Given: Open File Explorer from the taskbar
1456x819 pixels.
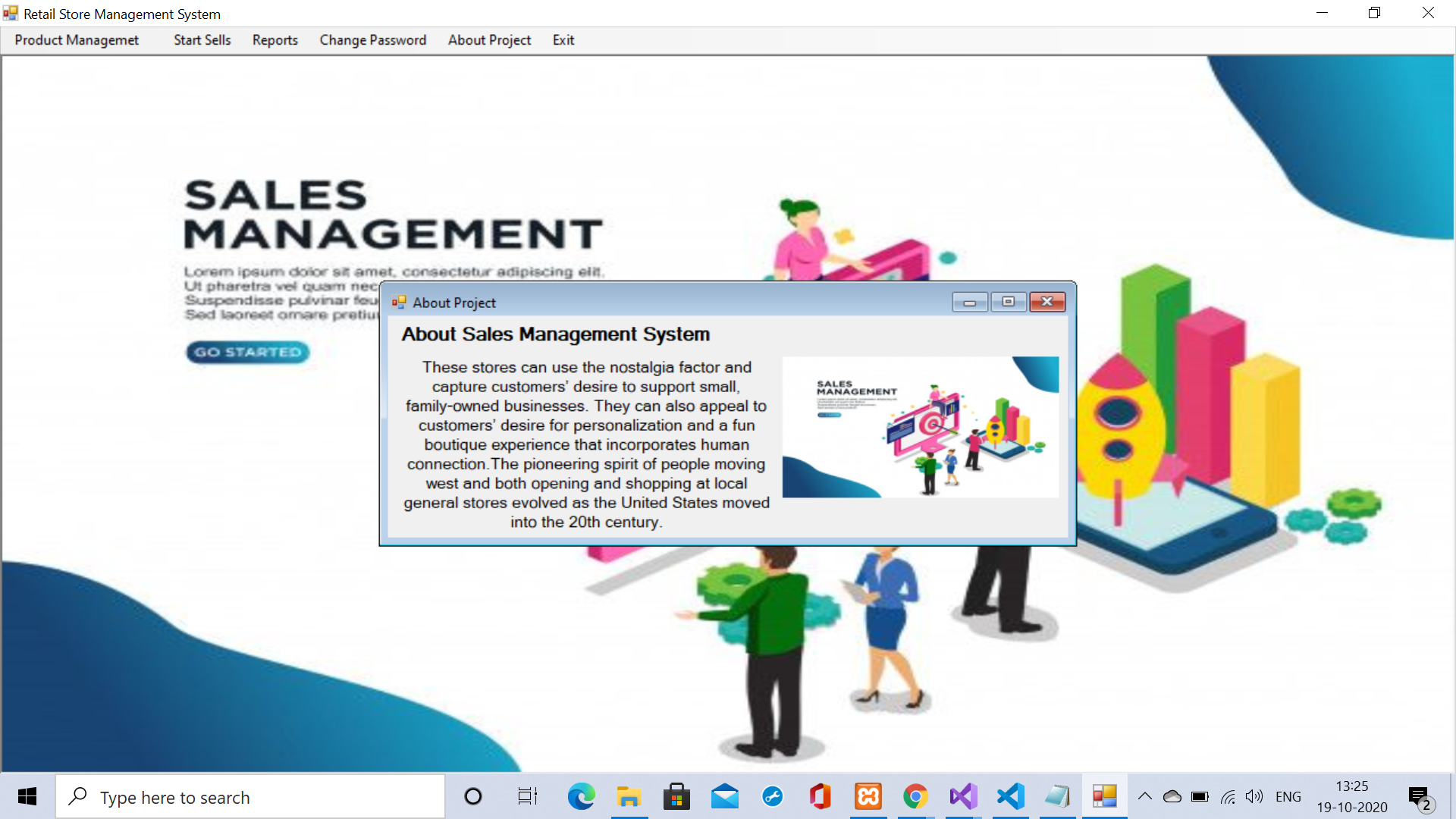Looking at the screenshot, I should click(629, 796).
